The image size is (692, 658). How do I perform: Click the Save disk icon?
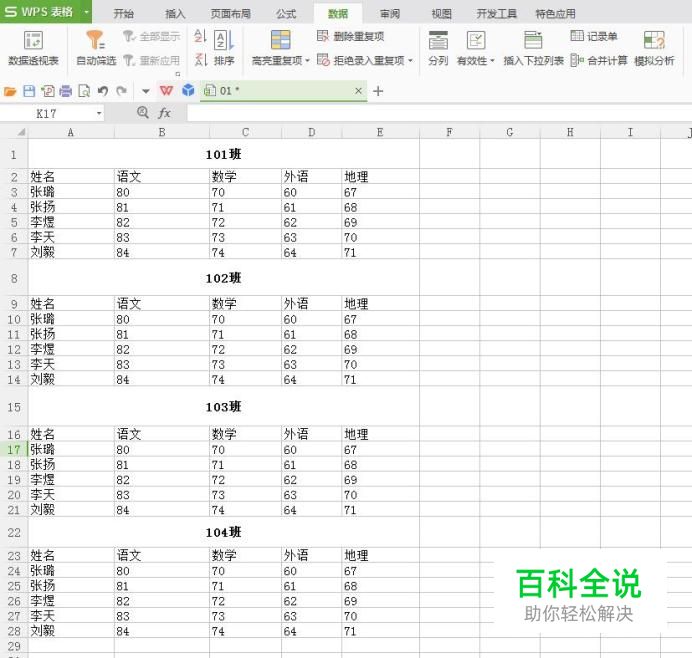tap(29, 91)
